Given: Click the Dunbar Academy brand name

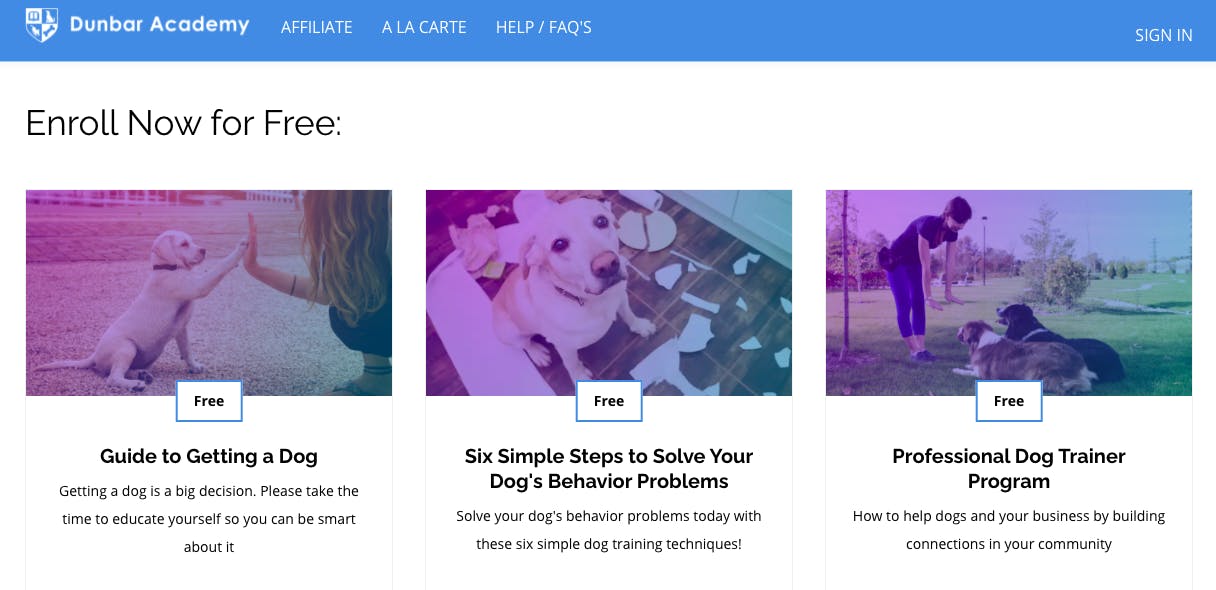Looking at the screenshot, I should click(159, 25).
